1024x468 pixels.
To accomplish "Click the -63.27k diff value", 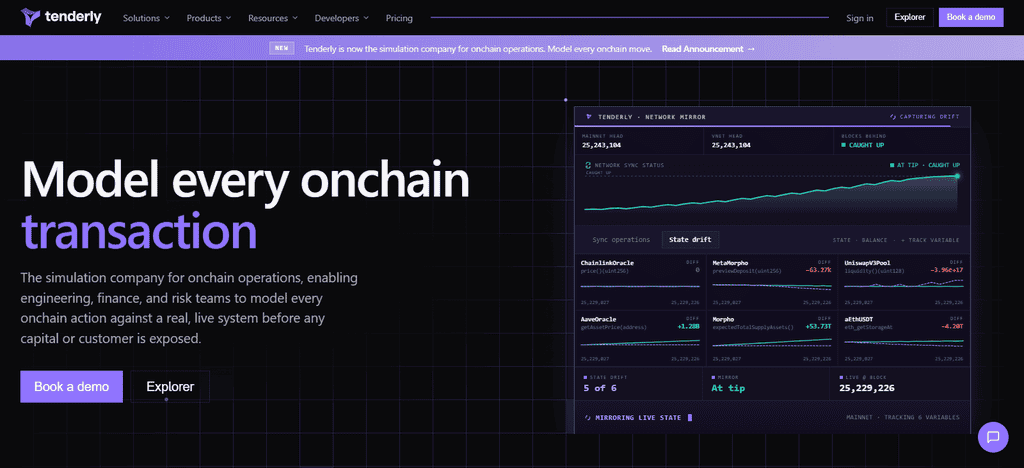I will pyautogui.click(x=818, y=269).
